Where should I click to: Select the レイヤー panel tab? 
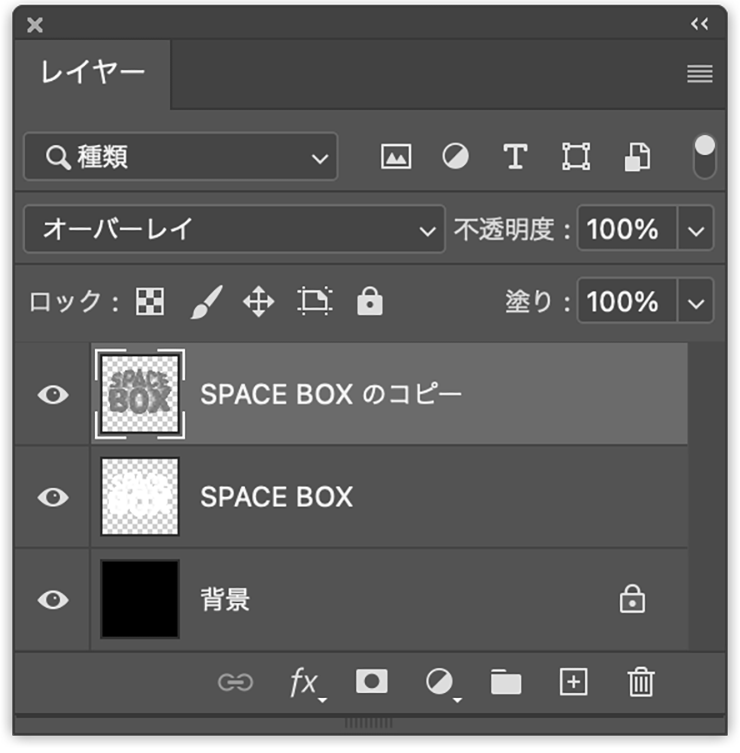93,73
